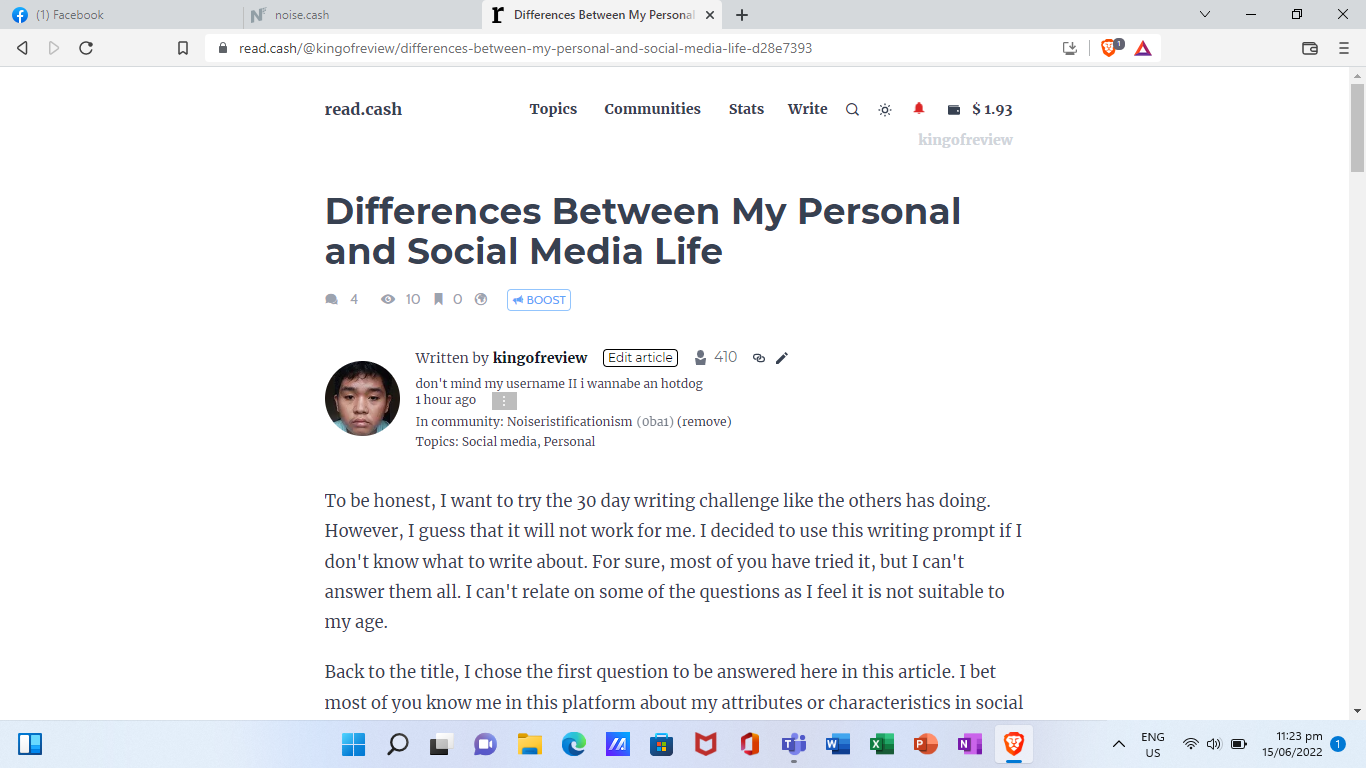Screen dimensions: 1366x768
Task: Open the read.cash search icon
Action: pos(852,110)
